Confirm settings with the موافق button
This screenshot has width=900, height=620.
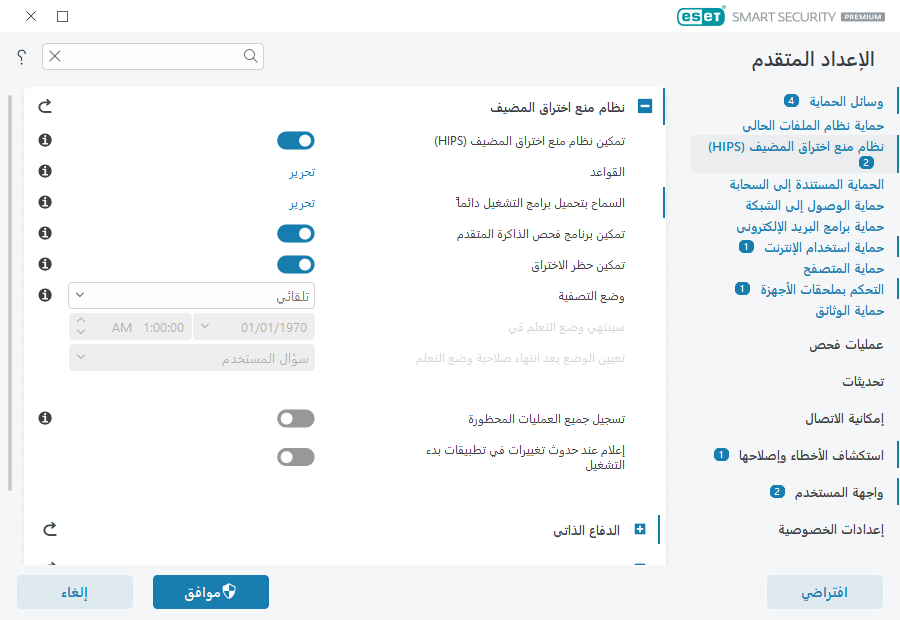[210, 592]
